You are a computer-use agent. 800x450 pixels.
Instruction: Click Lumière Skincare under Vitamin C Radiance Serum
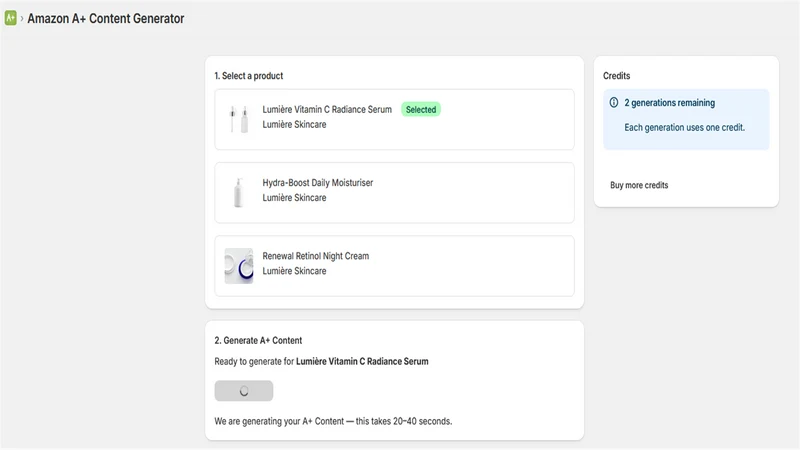294,124
